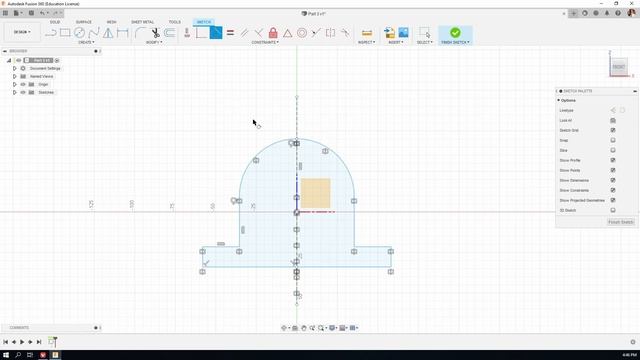Toggle Sketches folder visibility eye
Screen dimensions: 640x360
pyautogui.click(x=23, y=93)
